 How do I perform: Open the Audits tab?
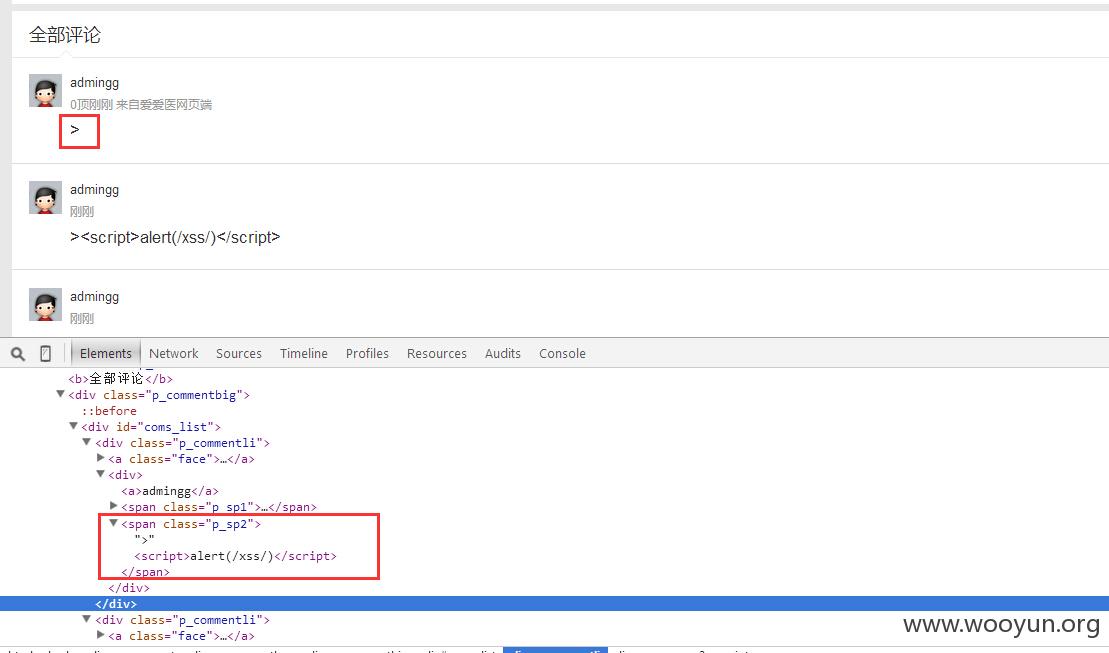502,354
